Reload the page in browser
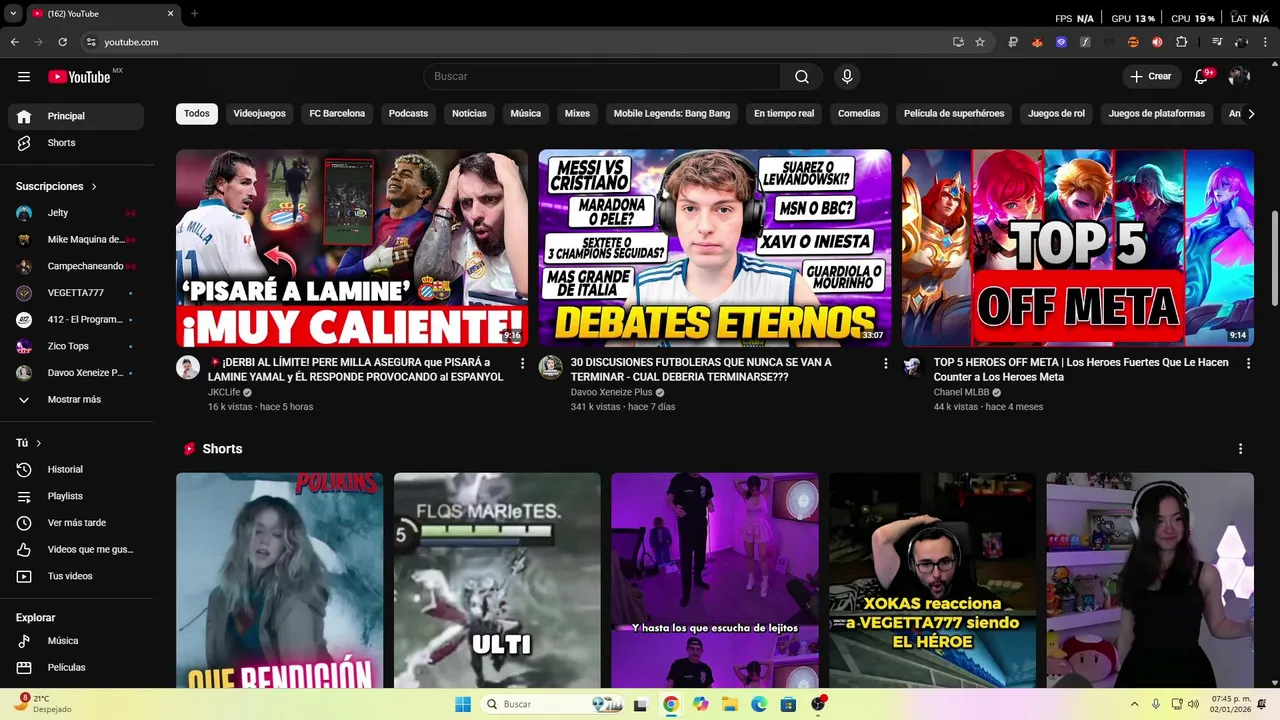Screen dimensions: 1280x720 [x=62, y=42]
